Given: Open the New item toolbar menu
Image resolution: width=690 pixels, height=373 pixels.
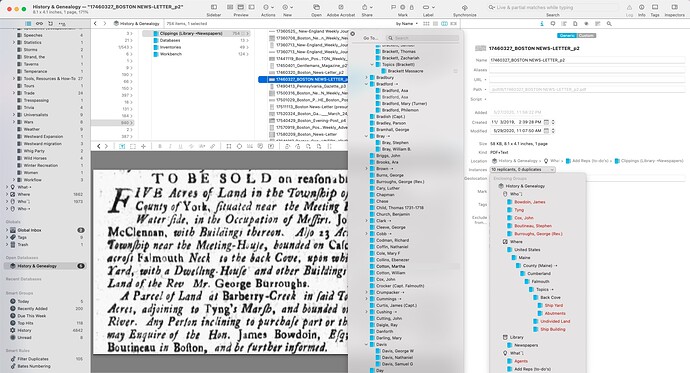Looking at the screenshot, I should [287, 7].
